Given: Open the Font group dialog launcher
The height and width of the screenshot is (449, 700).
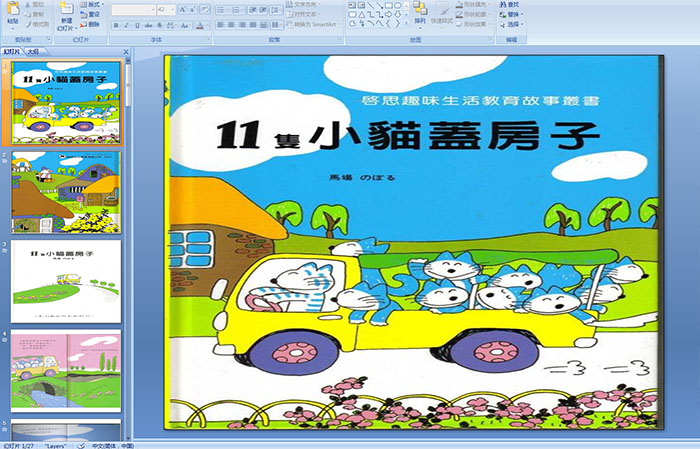Looking at the screenshot, I should point(208,39).
